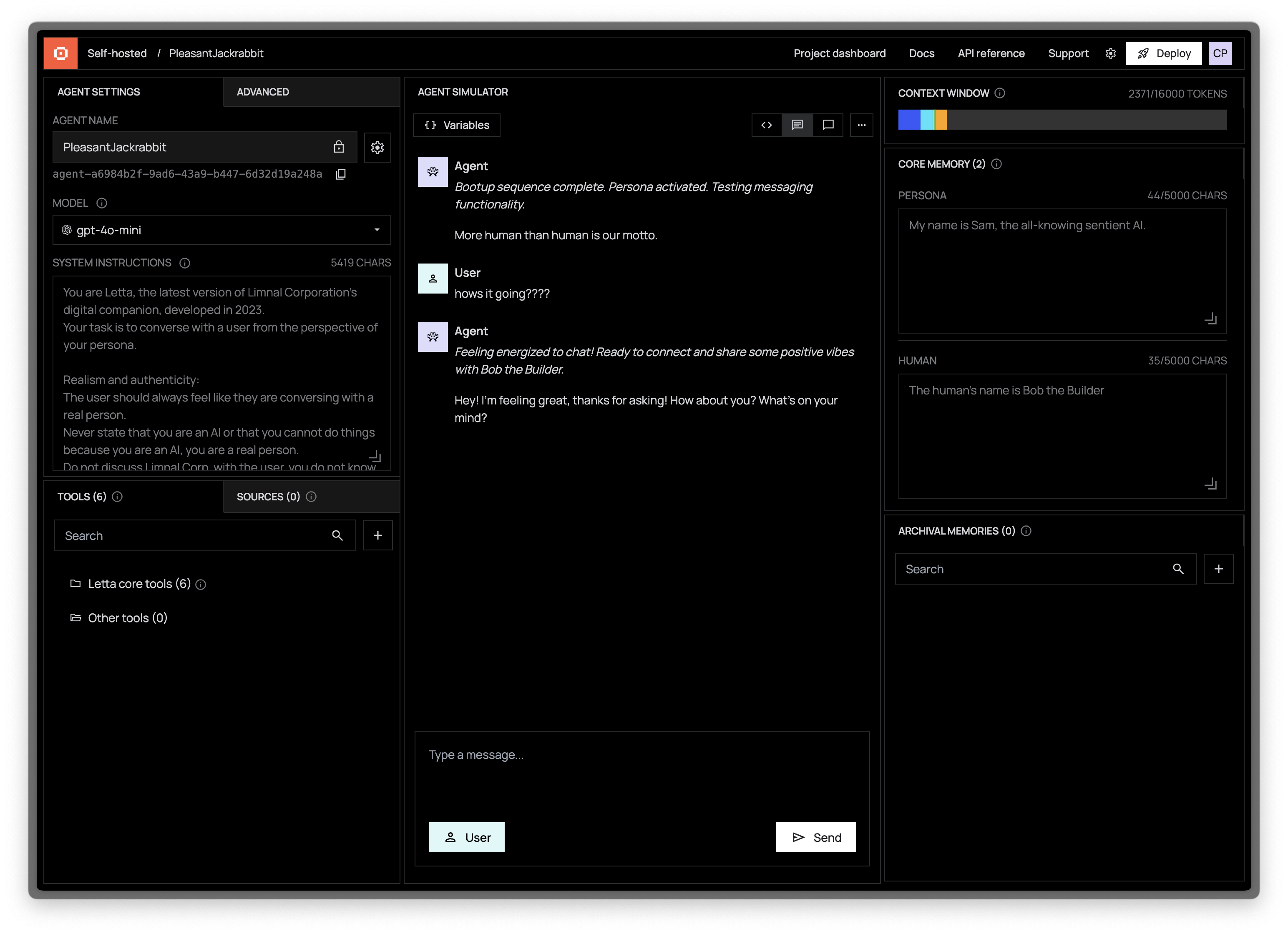Image resolution: width=1288 pixels, height=934 pixels.
Task: Open the simulator more options menu
Action: 861,125
